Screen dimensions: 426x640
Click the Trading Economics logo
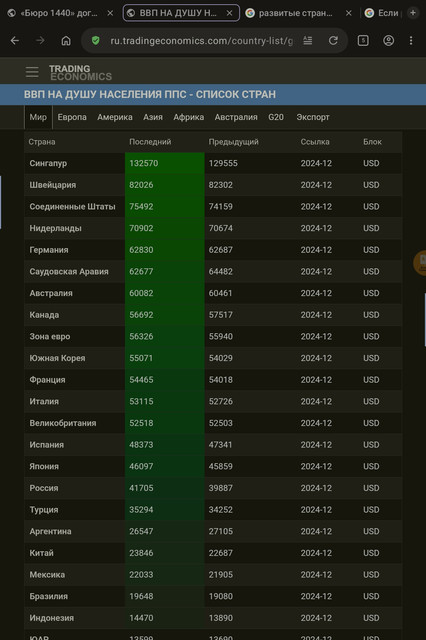pos(80,73)
